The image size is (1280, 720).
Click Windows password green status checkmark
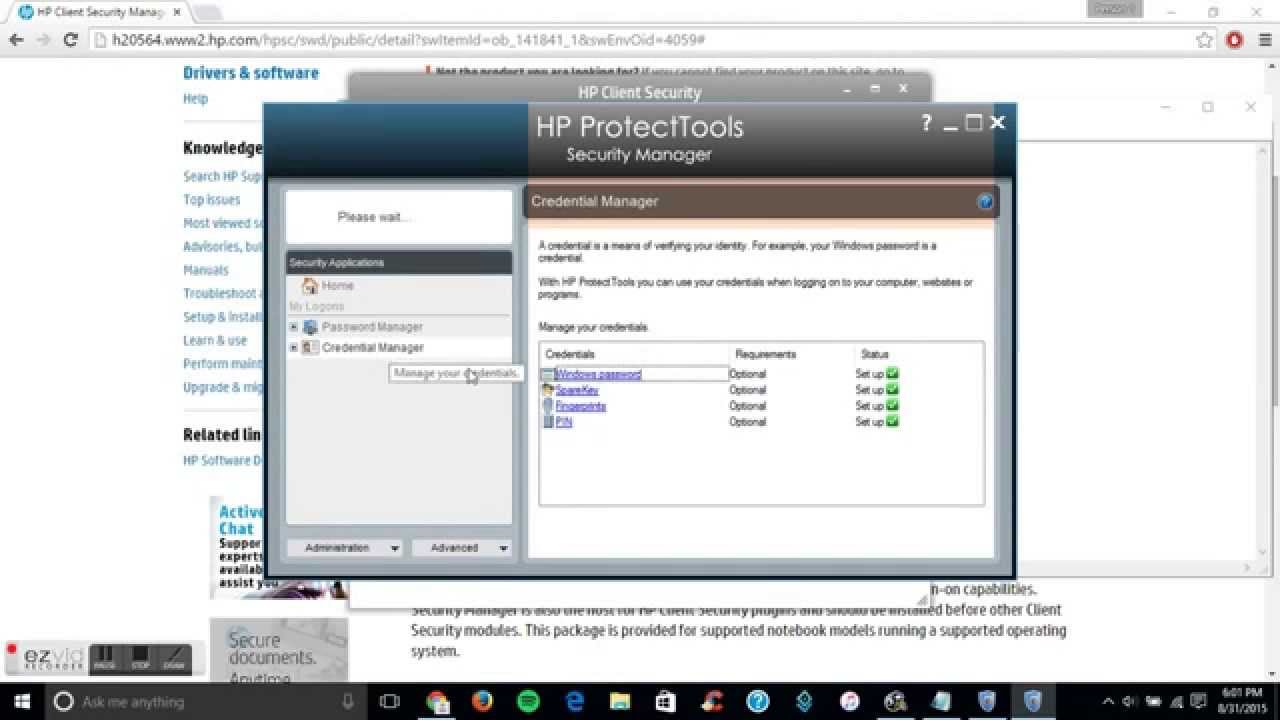click(892, 374)
